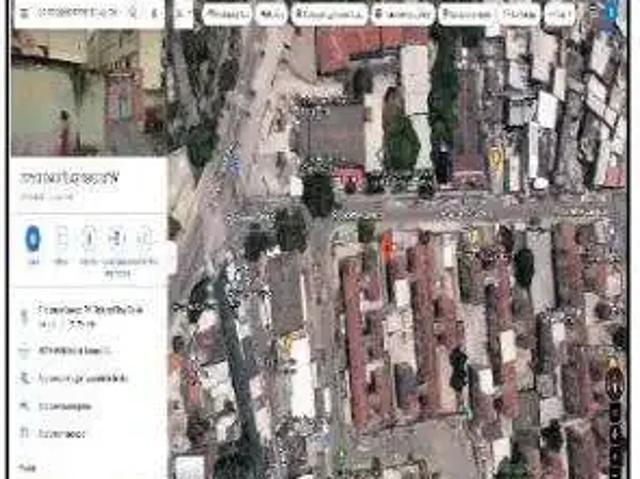
Task: Clear search with the X icon
Action: tap(154, 13)
